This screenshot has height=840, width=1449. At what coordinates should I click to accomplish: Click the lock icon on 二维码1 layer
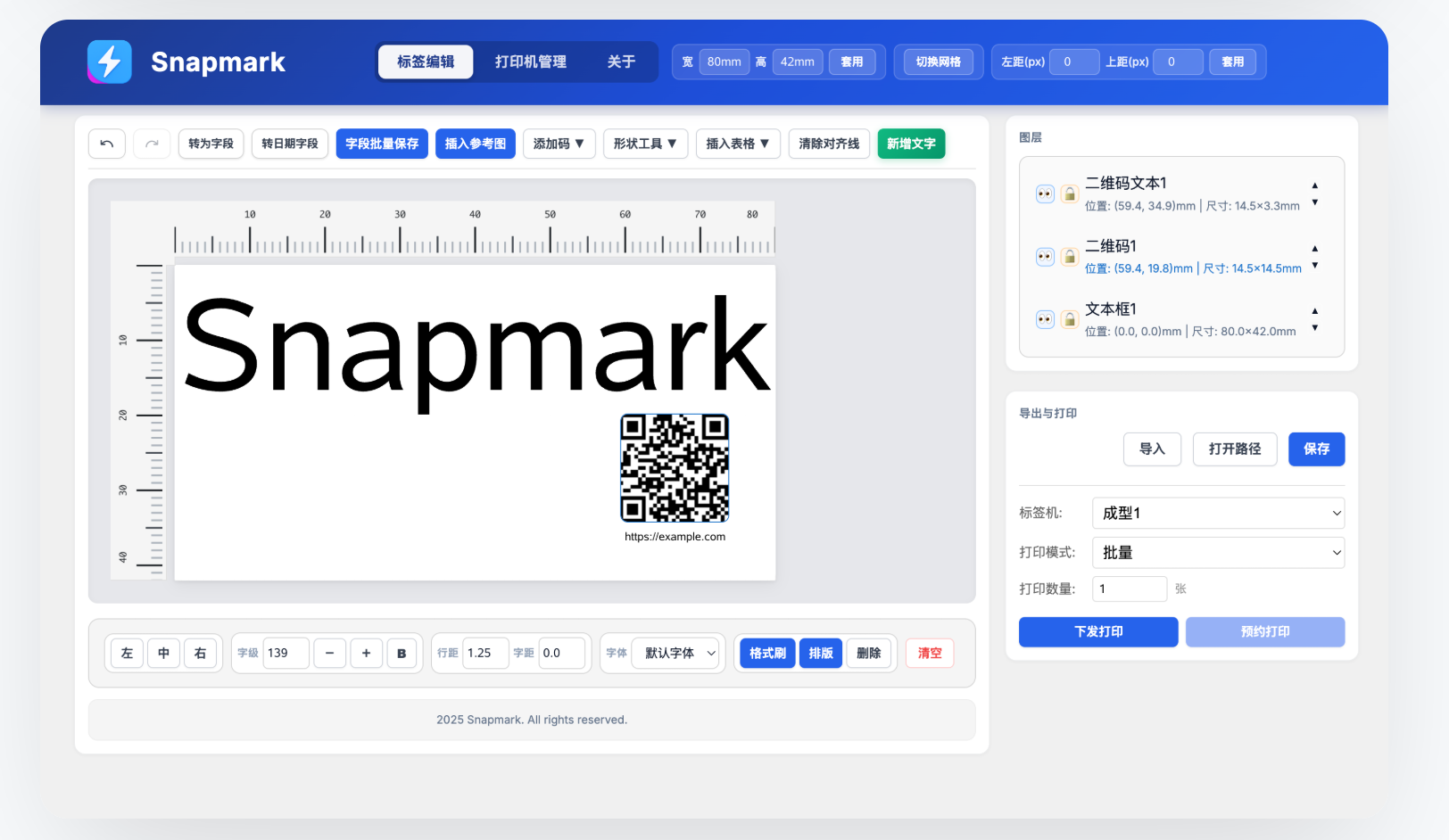1070,257
